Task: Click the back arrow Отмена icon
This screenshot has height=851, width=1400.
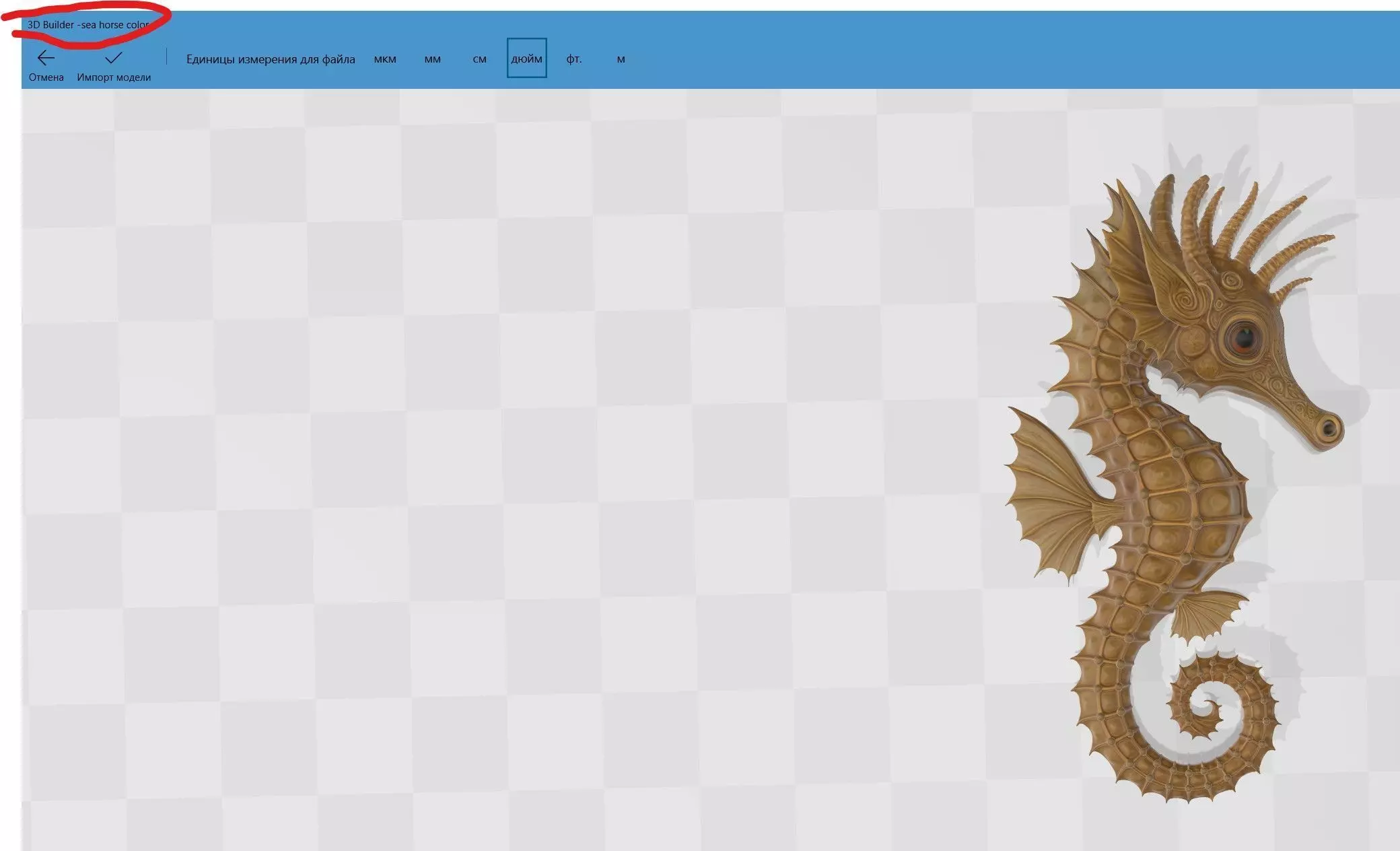Action: point(46,59)
